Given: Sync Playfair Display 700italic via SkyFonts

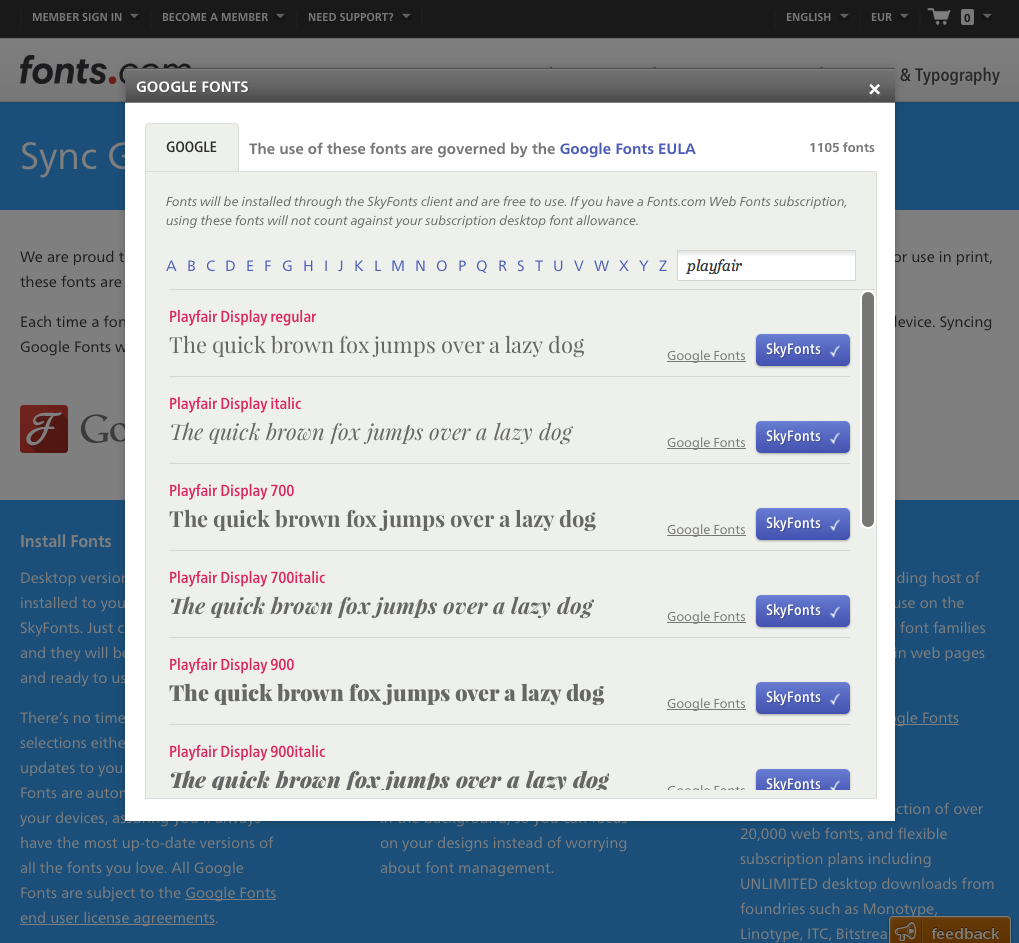Looking at the screenshot, I should (x=803, y=611).
